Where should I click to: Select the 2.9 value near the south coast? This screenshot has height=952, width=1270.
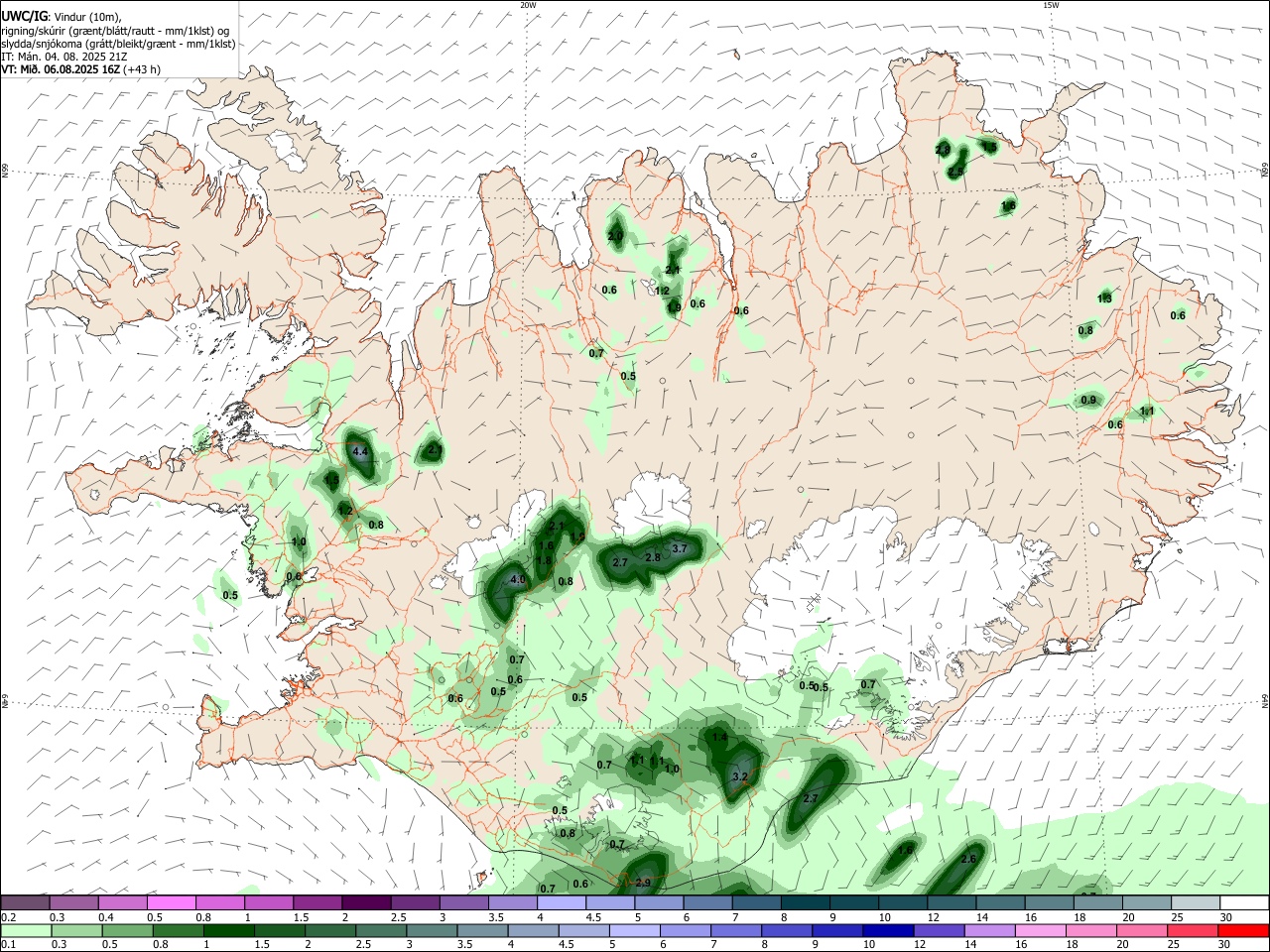pyautogui.click(x=642, y=884)
